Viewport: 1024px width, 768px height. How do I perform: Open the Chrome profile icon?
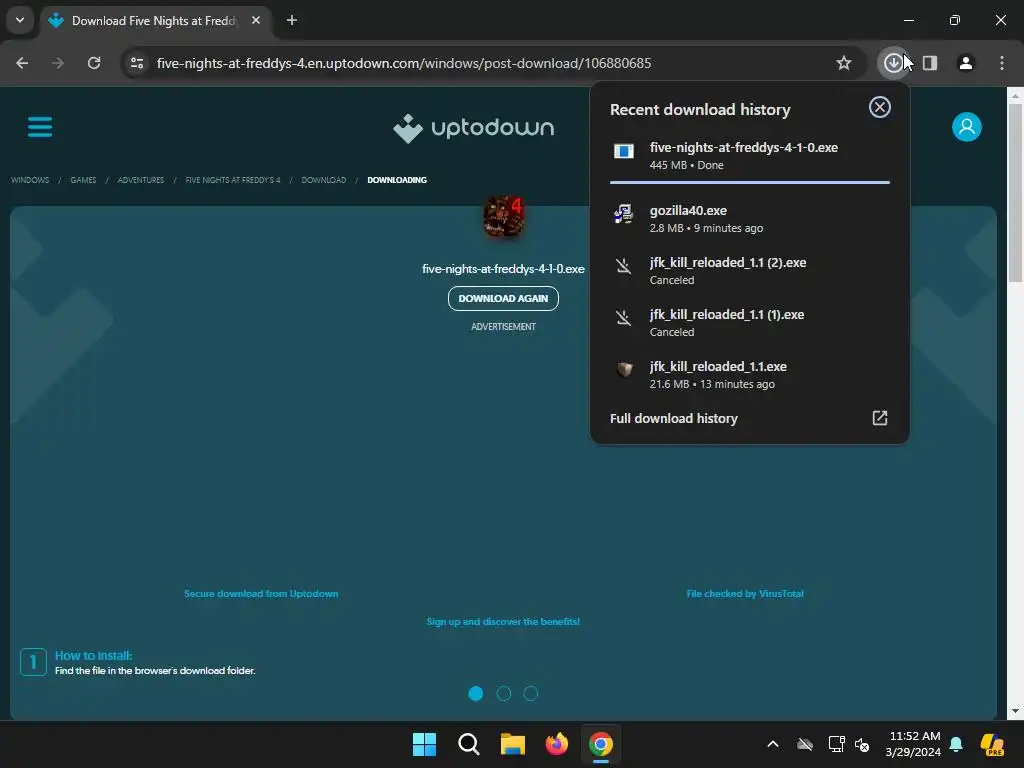965,63
